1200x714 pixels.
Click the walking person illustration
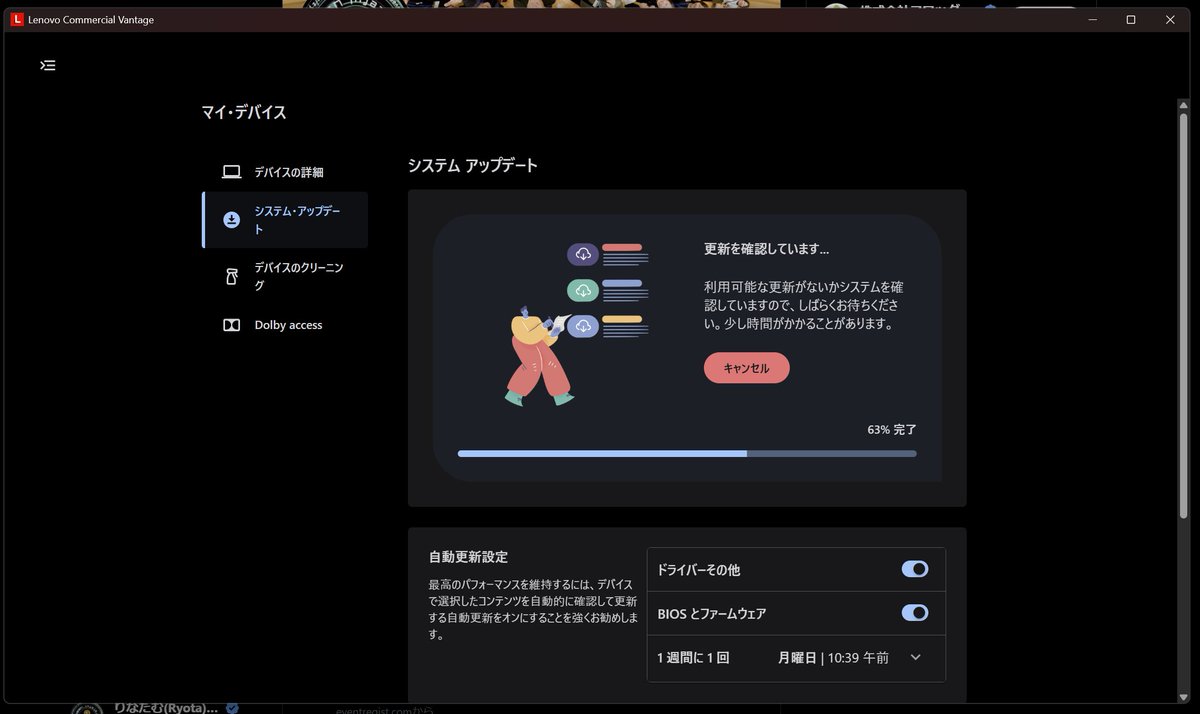(540, 356)
